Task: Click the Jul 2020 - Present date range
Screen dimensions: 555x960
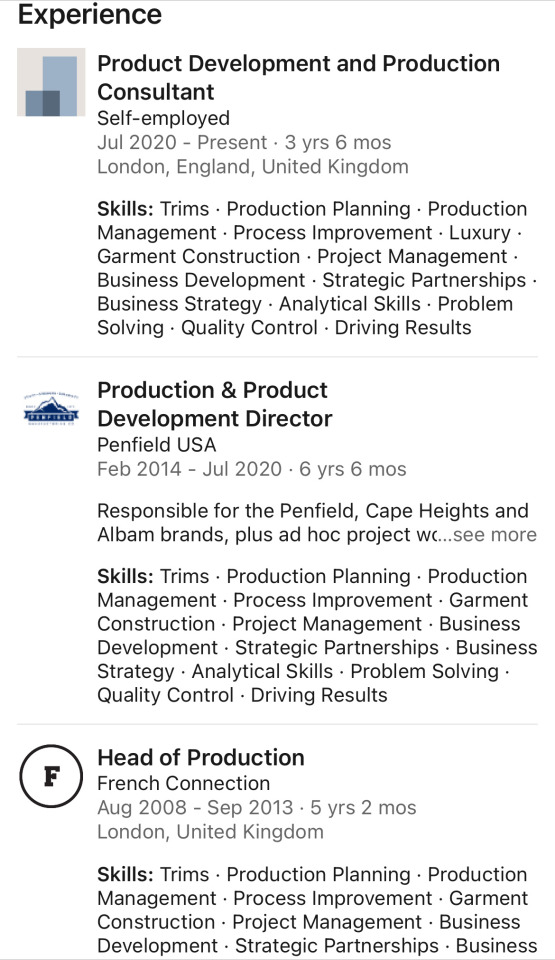Action: (182, 143)
